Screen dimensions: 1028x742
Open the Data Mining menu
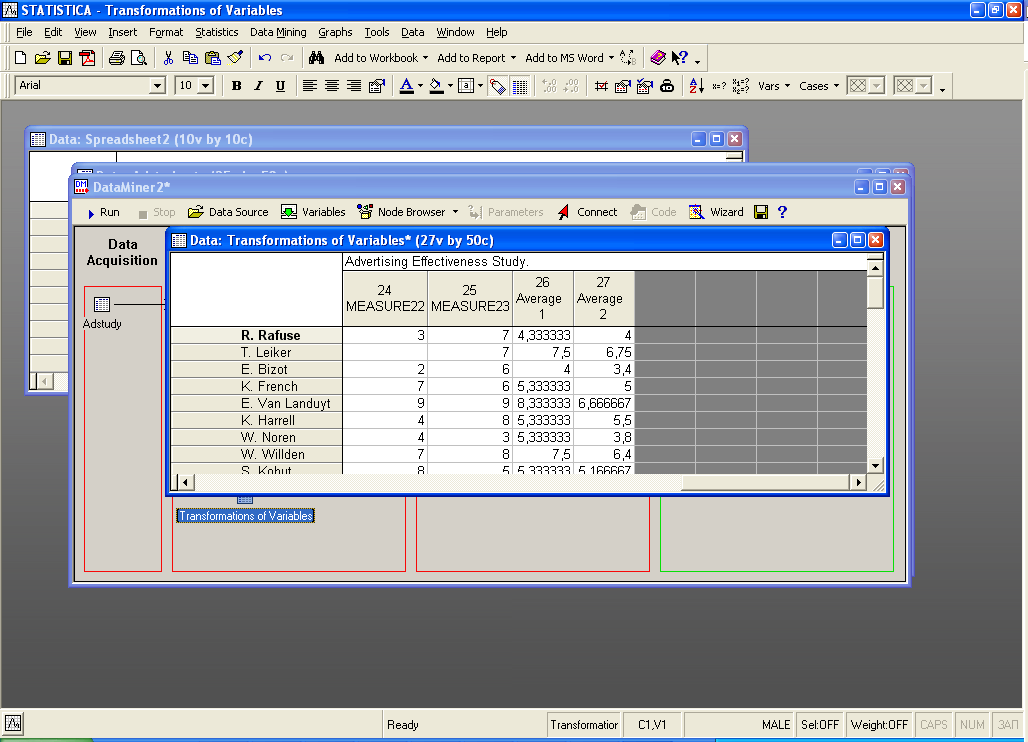(278, 32)
